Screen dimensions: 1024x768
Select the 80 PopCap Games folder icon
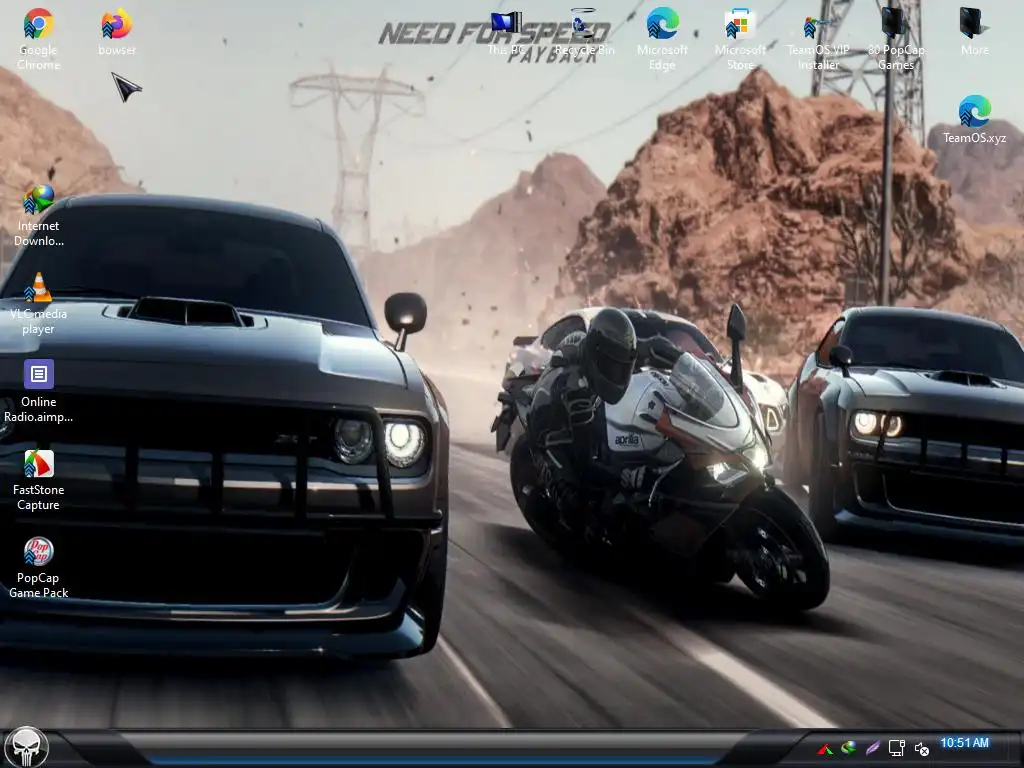click(895, 38)
